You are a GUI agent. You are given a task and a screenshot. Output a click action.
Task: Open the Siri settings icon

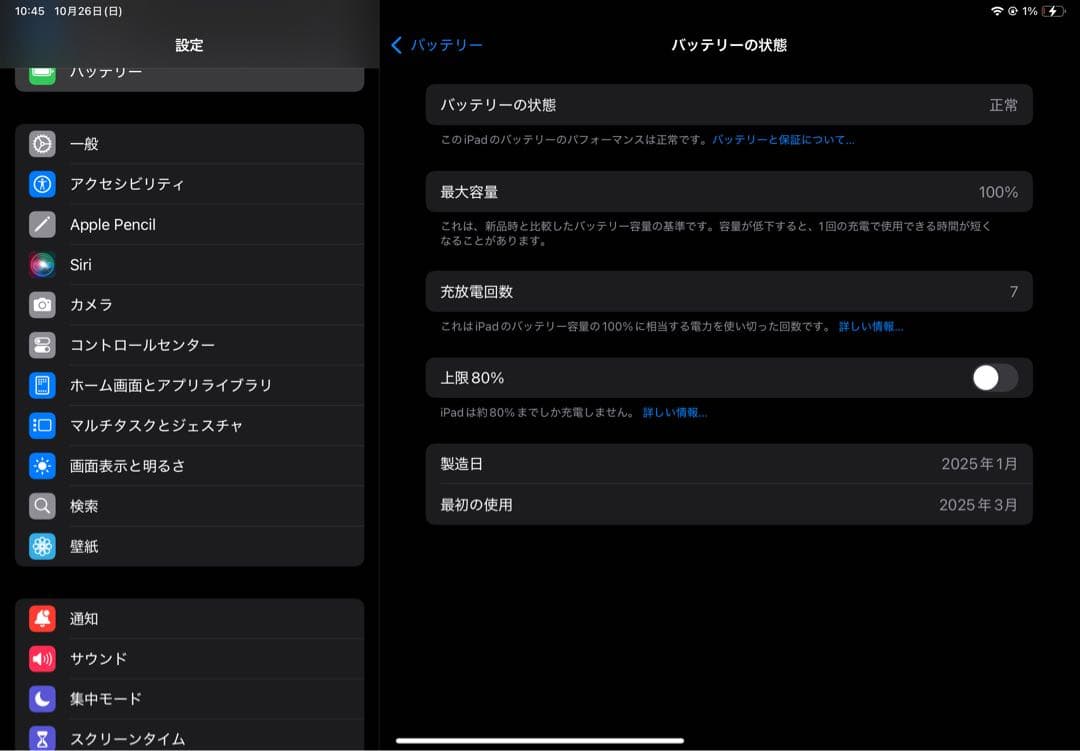point(42,264)
